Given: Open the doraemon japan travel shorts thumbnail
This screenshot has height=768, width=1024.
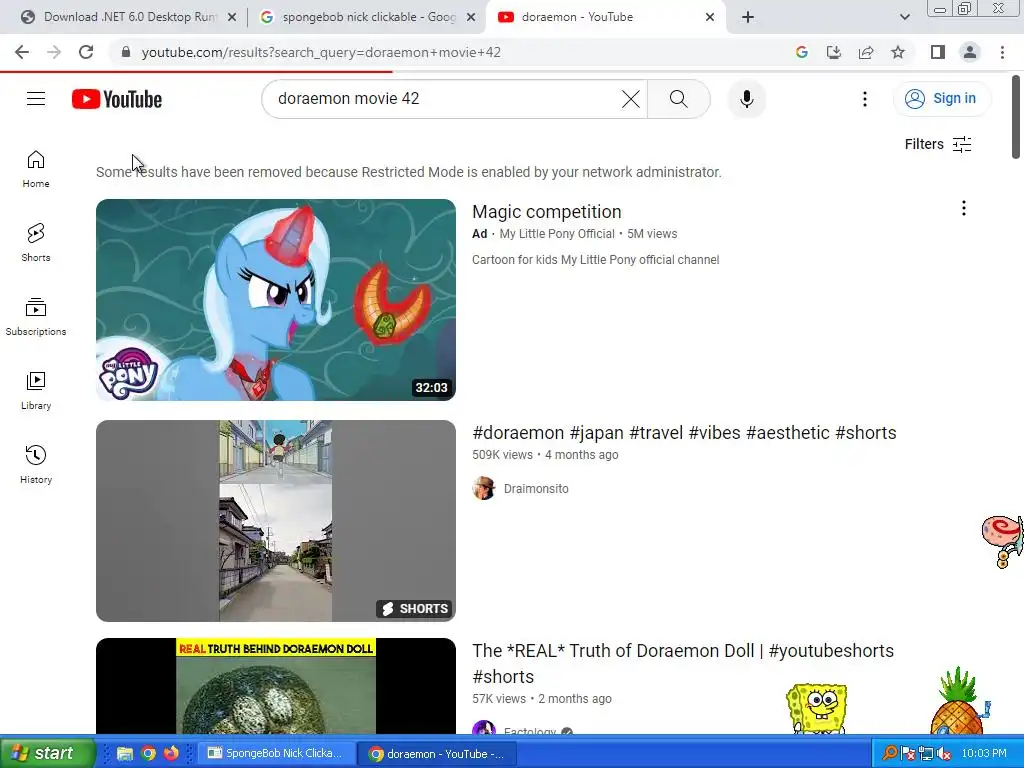Looking at the screenshot, I should point(276,520).
